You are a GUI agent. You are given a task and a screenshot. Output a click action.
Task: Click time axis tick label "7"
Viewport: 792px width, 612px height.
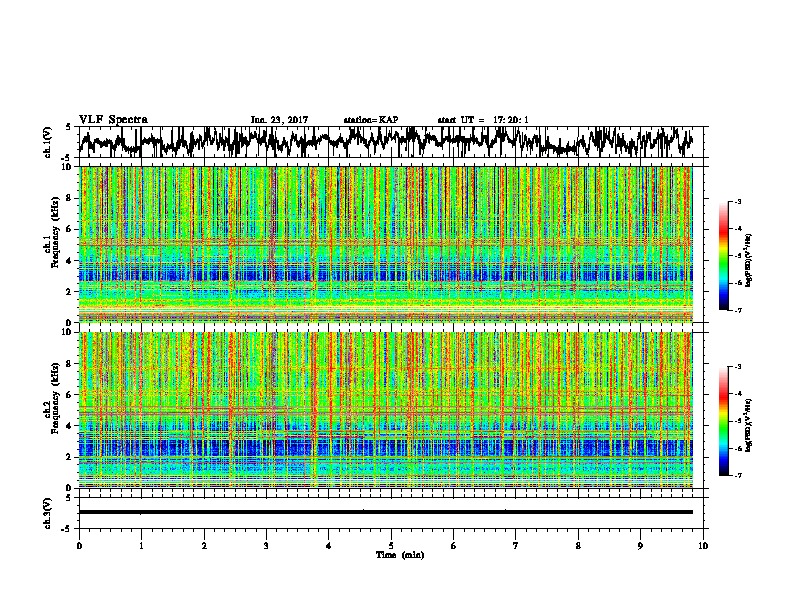click(516, 546)
